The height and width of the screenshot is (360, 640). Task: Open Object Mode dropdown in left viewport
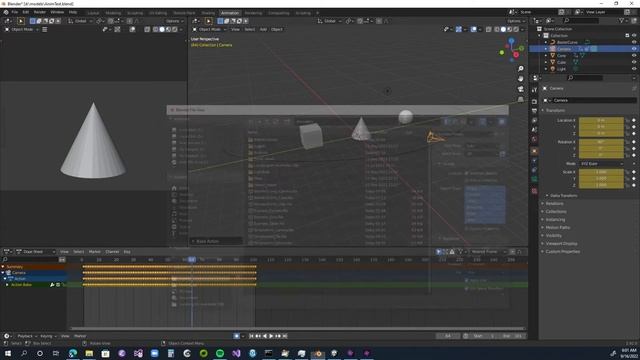(22, 29)
